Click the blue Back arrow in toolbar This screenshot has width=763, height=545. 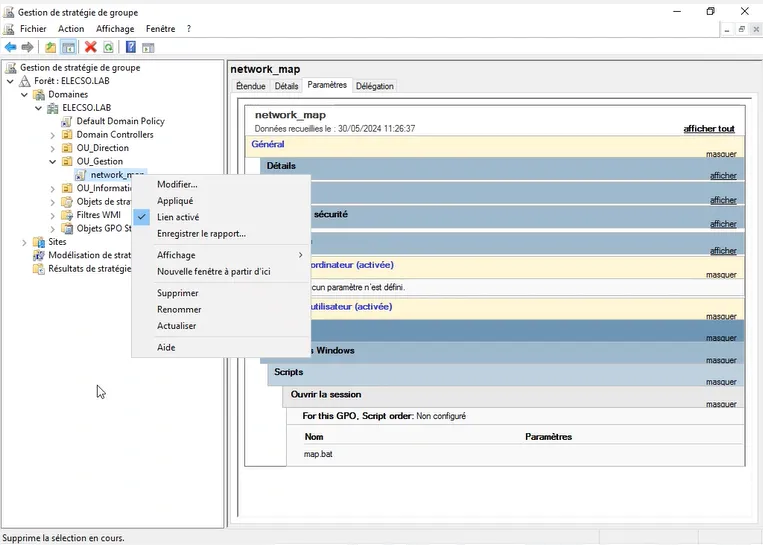10,47
